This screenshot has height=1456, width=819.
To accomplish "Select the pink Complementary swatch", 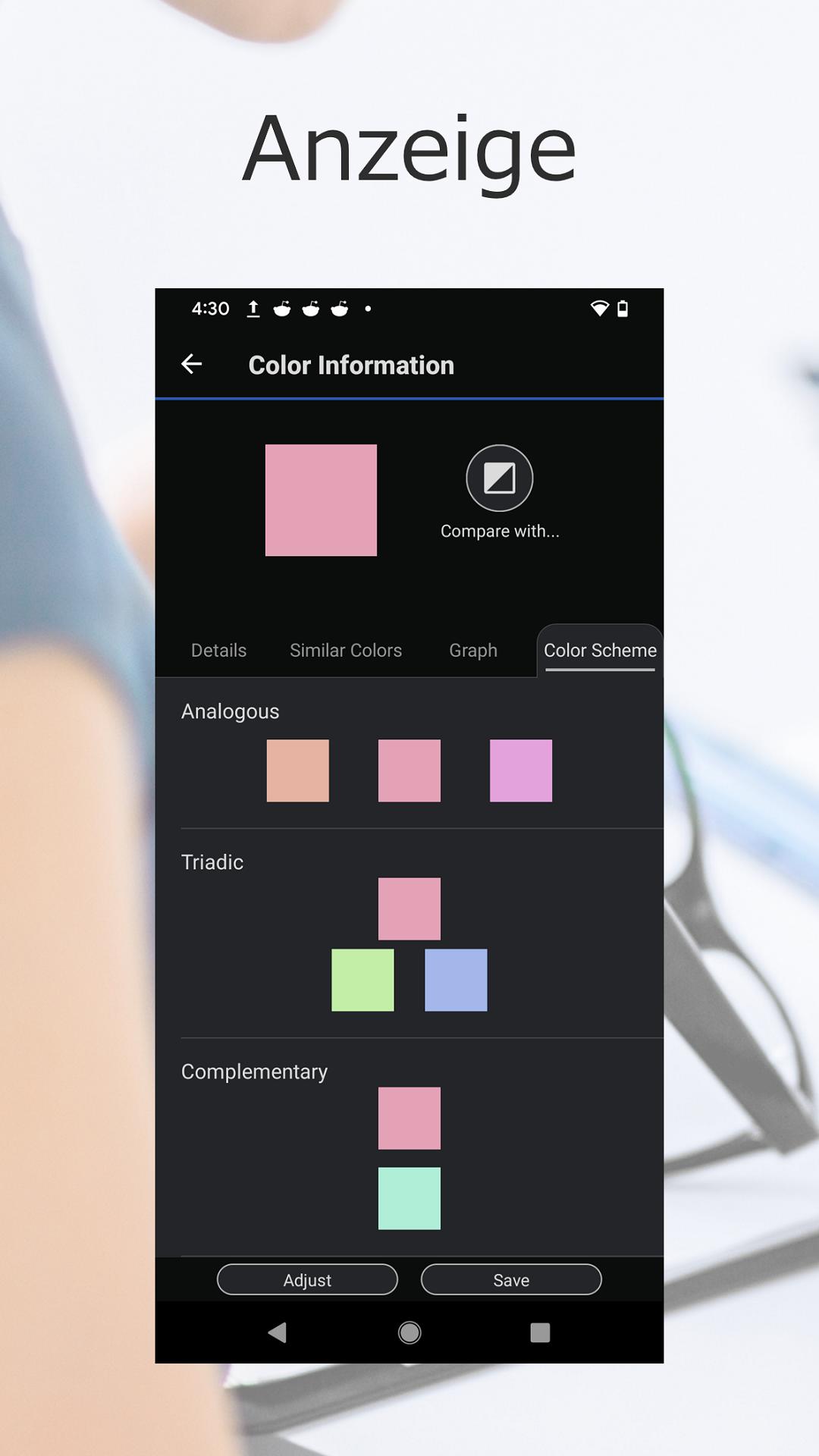I will [409, 1119].
